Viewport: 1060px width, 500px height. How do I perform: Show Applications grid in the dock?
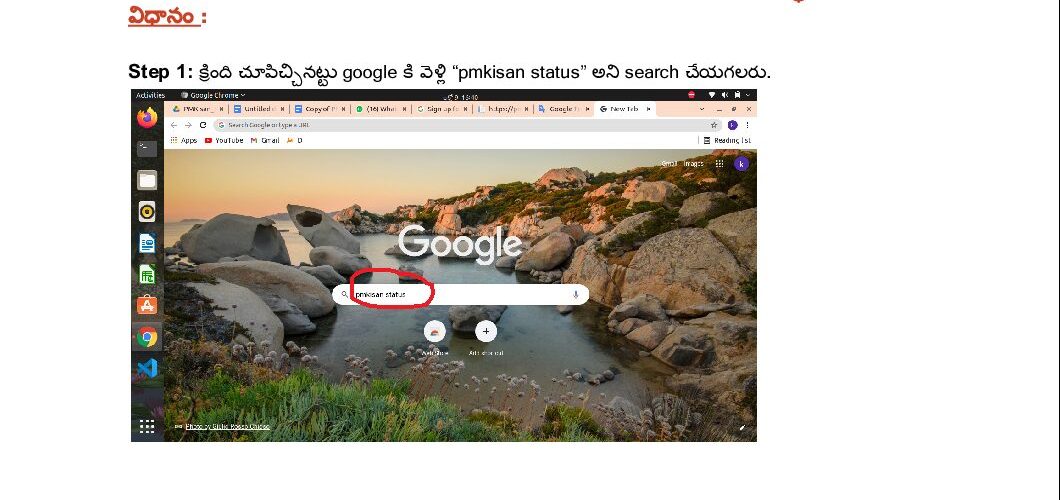pyautogui.click(x=147, y=426)
